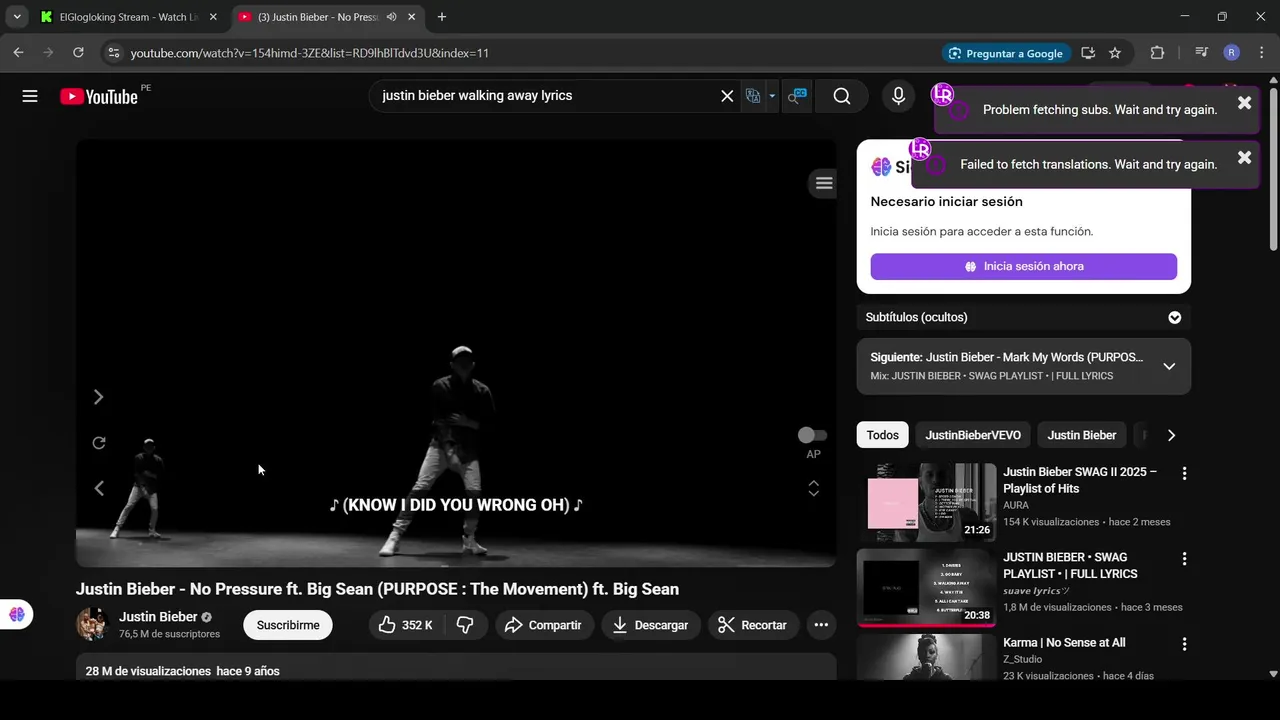Open options for 'SWAG PLAYLIST | FULL LYRICS' video

[x=1184, y=559]
